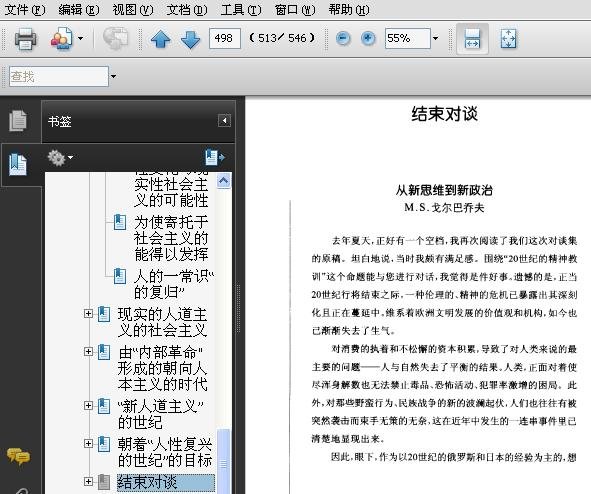Go to next page with down arrow
Image resolution: width=591 pixels, height=494 pixels.
(190, 39)
